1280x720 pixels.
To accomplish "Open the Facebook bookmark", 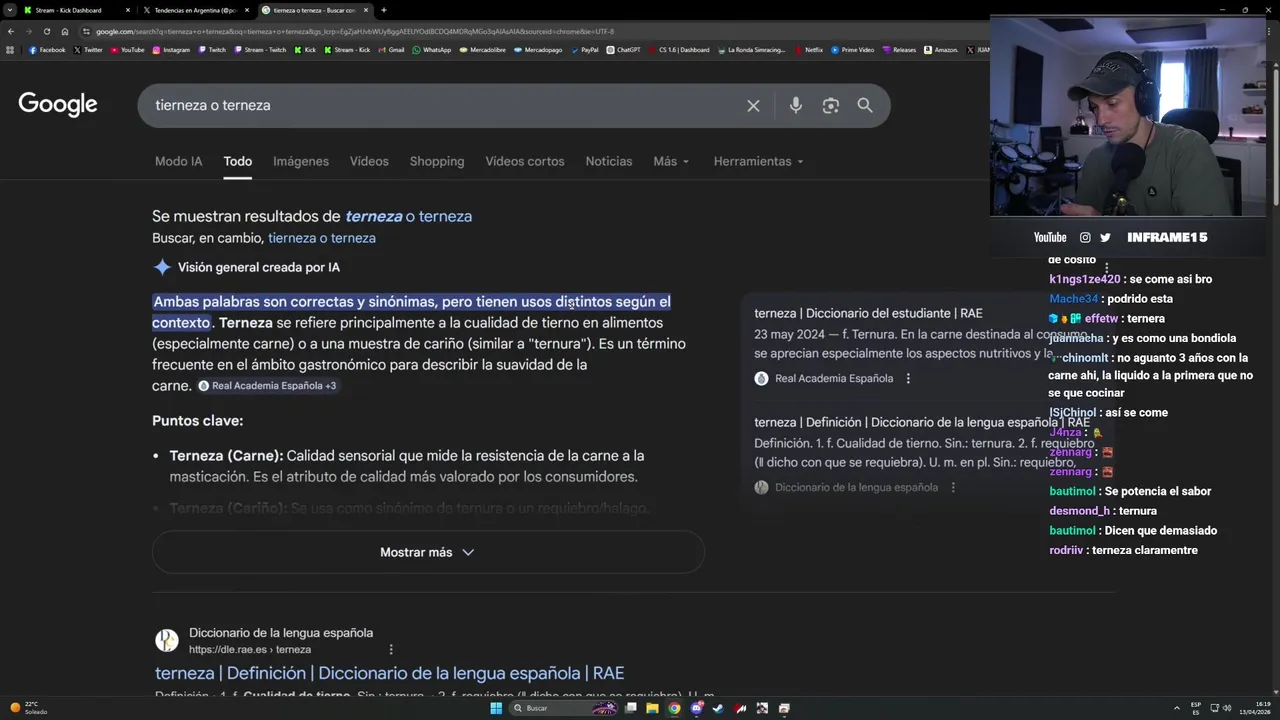I will [47, 50].
